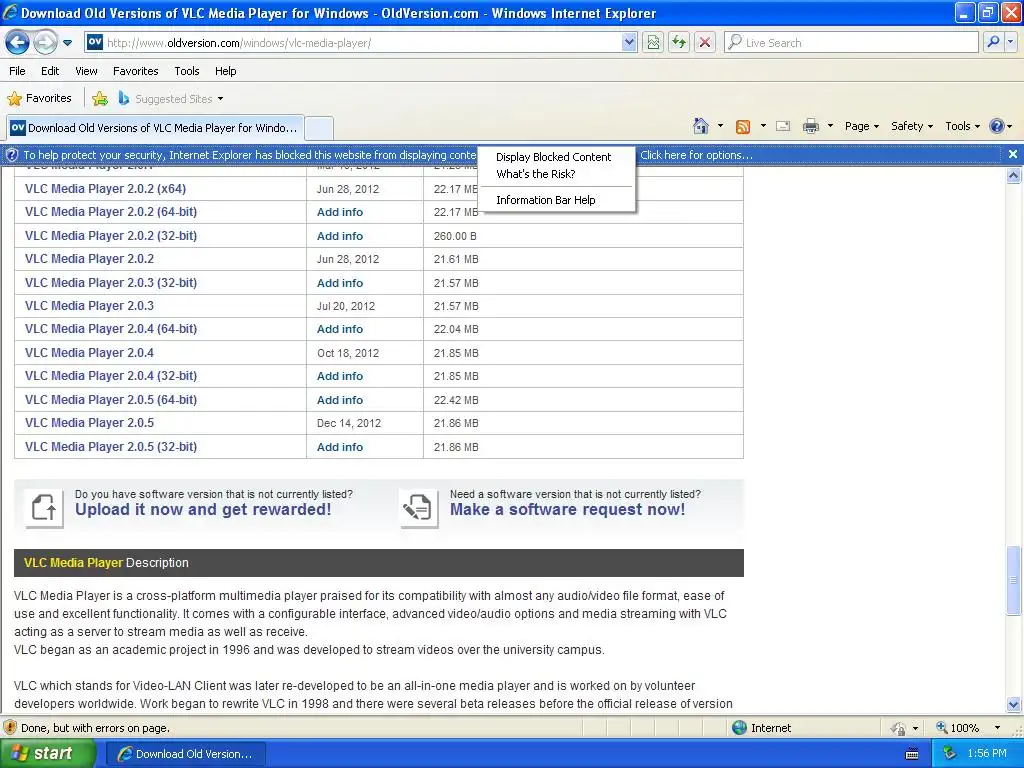1024x768 pixels.
Task: Toggle the Compatibility View icon in the address bar
Action: pos(653,42)
